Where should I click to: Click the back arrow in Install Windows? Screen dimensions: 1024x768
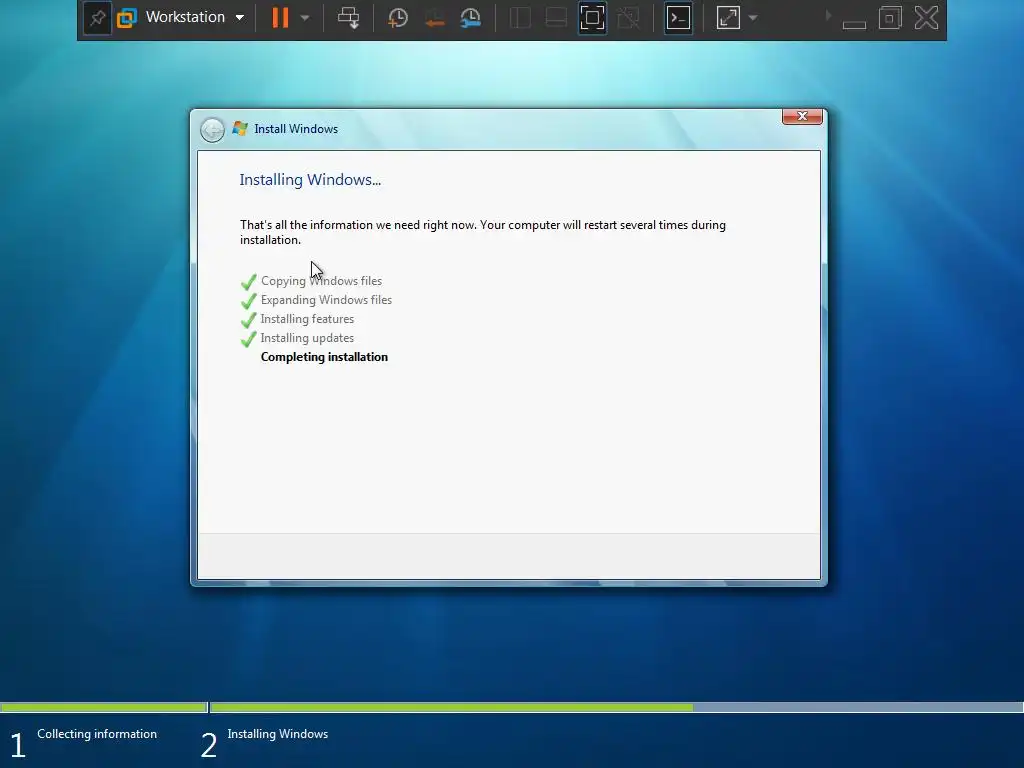[x=212, y=130]
